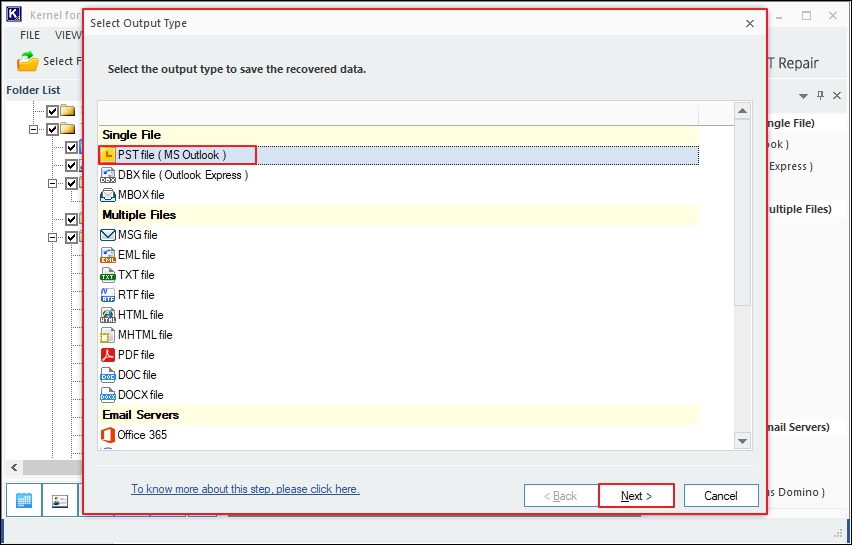Click the pin icon of the right side panel
This screenshot has width=852, height=545.
point(820,96)
